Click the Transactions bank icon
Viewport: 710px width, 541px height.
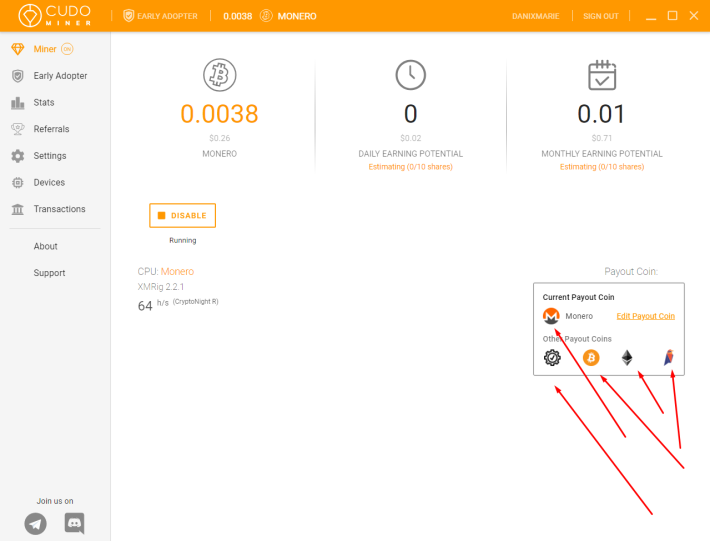click(x=18, y=209)
